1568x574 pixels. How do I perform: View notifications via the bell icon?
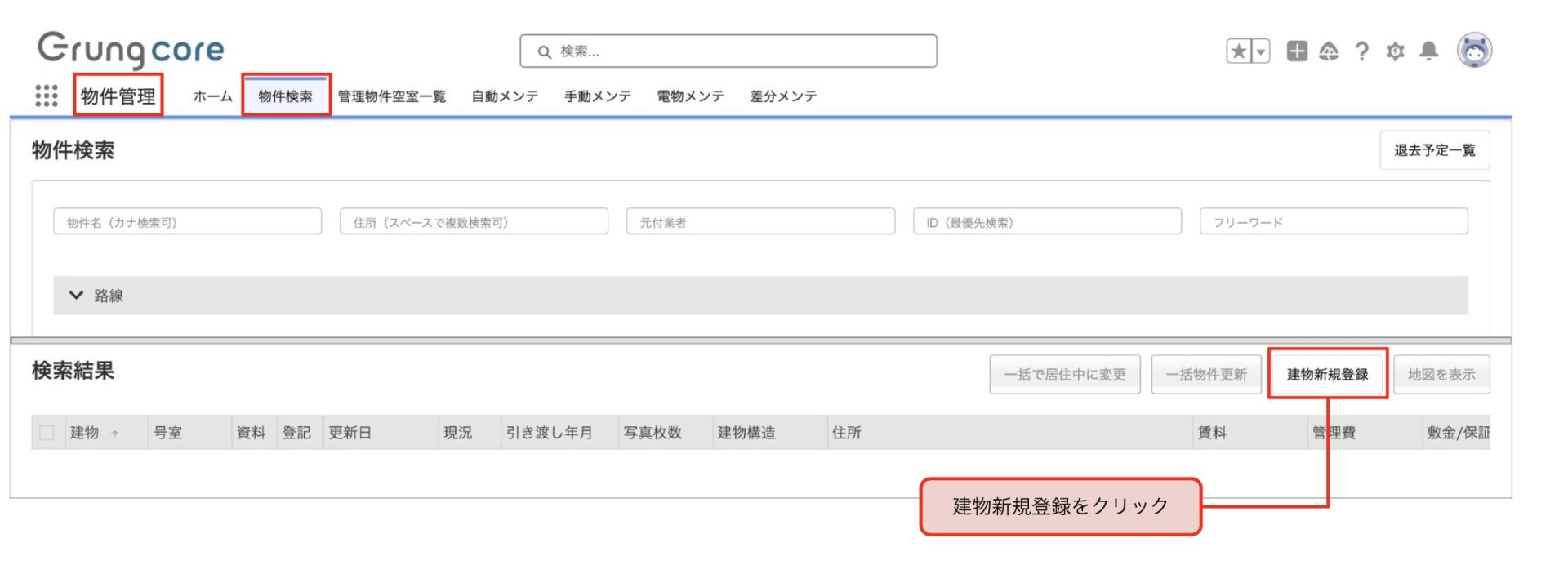(1428, 51)
